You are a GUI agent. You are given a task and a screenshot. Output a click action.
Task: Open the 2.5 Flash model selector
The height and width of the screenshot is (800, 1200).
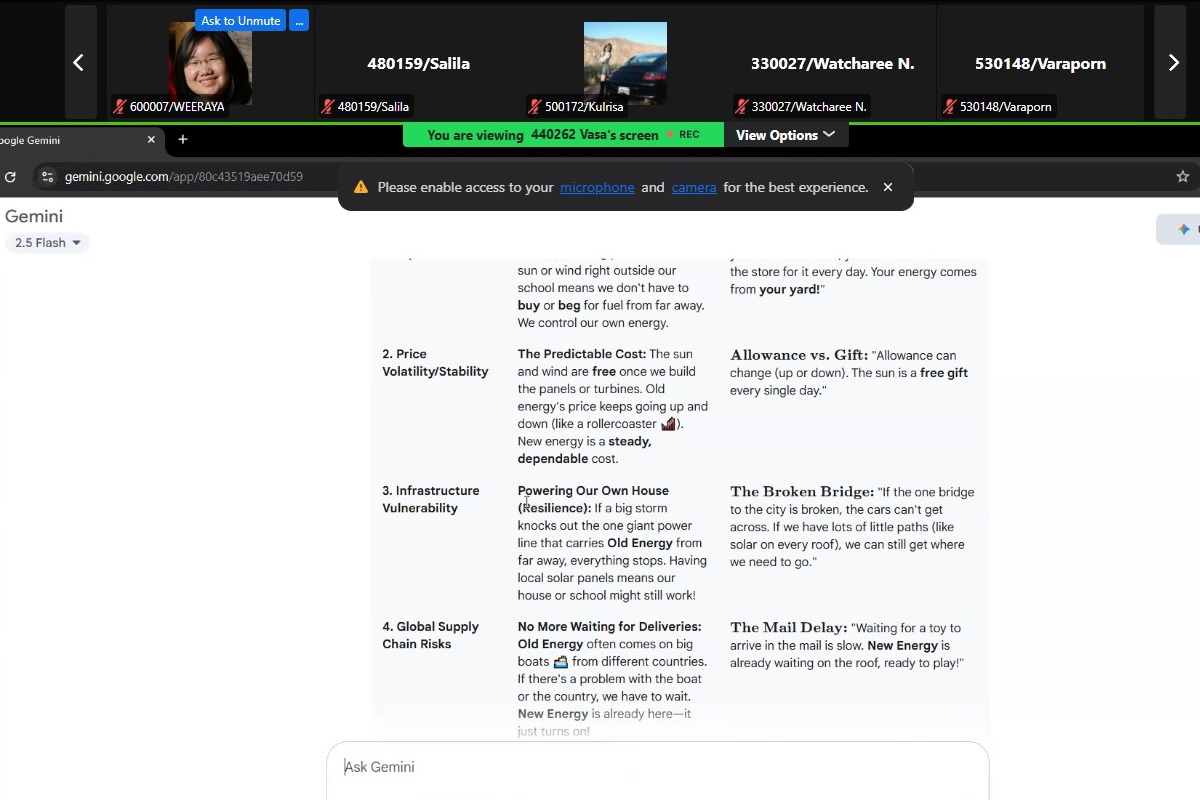[x=47, y=243]
